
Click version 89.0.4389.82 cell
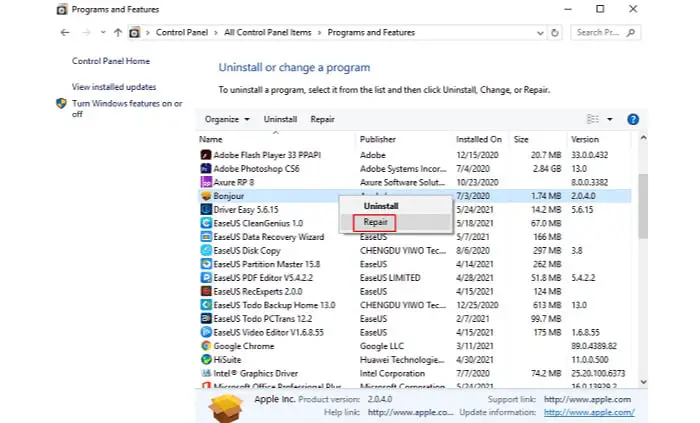[594, 346]
